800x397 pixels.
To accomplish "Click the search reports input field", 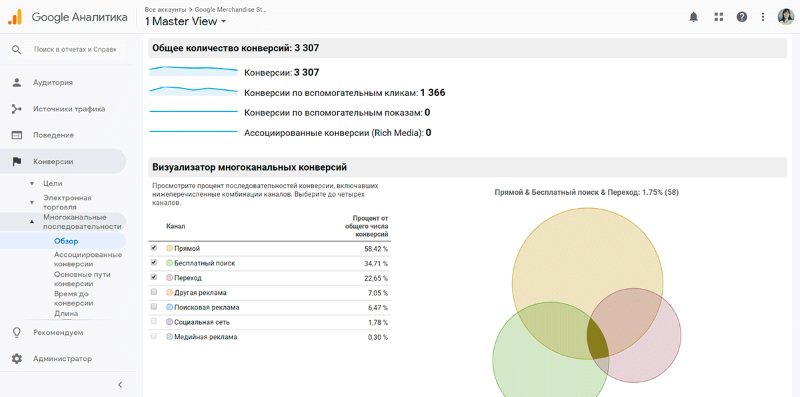I will point(75,49).
